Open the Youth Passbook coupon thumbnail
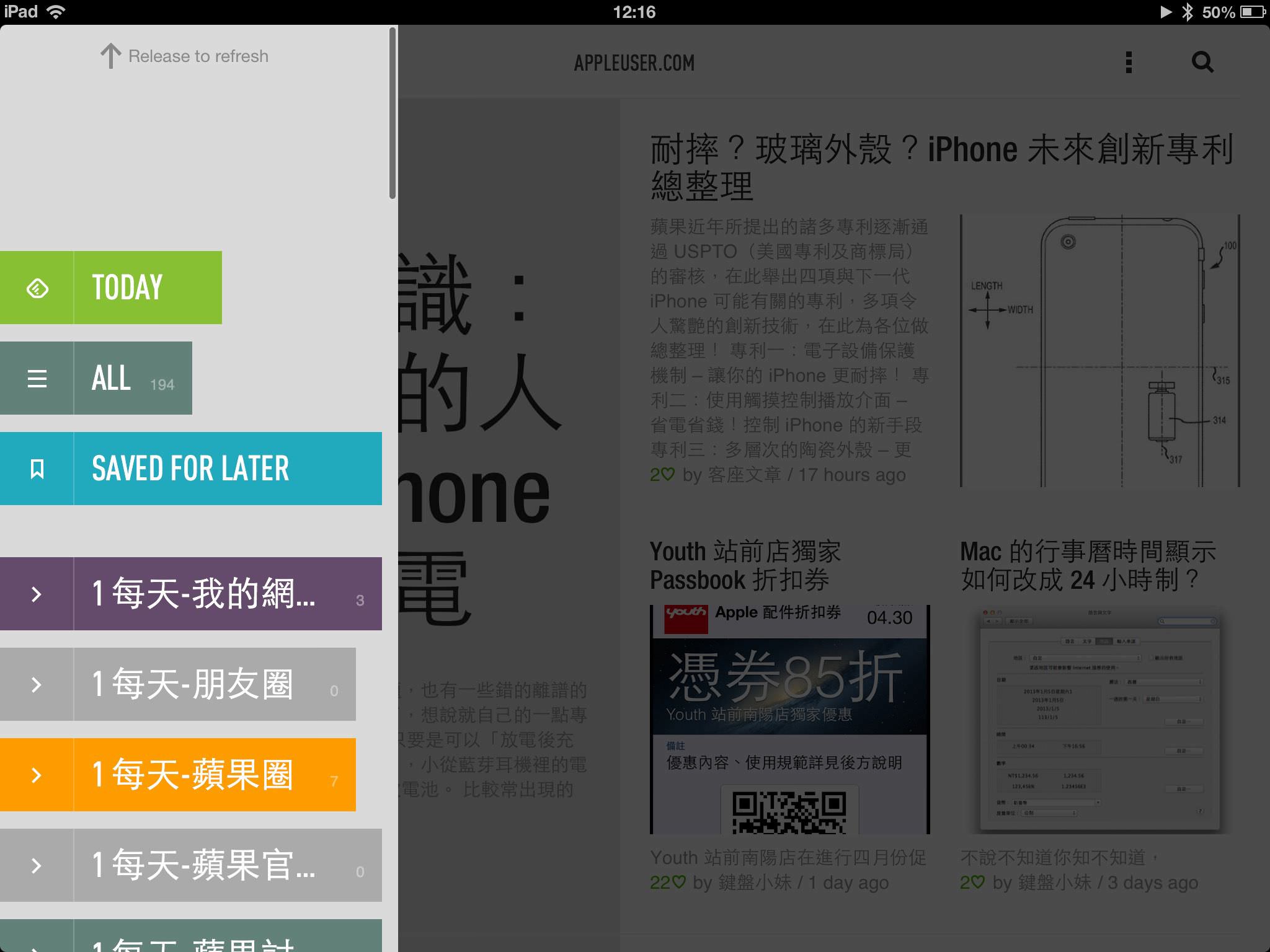 coord(789,719)
